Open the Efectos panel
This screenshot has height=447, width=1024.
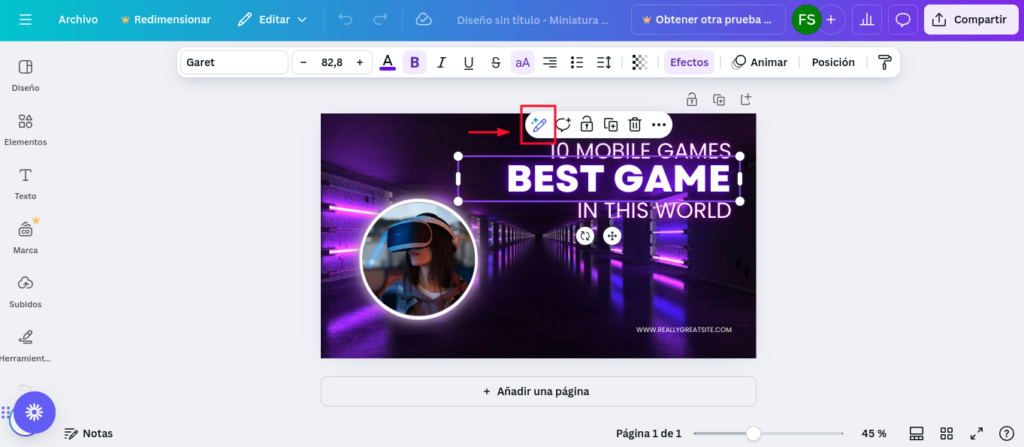coord(689,63)
